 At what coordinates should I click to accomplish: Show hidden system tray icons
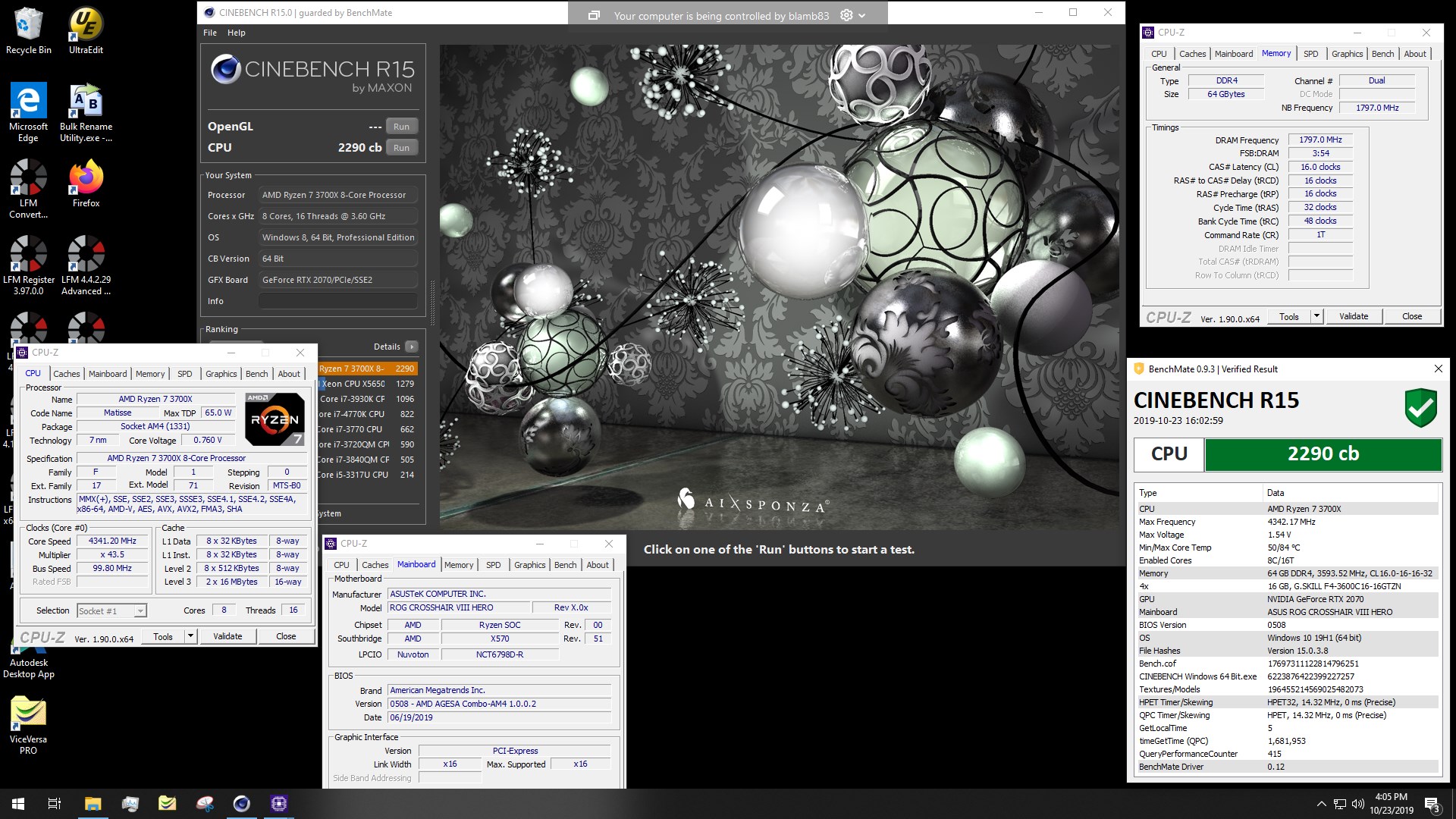(x=1321, y=804)
